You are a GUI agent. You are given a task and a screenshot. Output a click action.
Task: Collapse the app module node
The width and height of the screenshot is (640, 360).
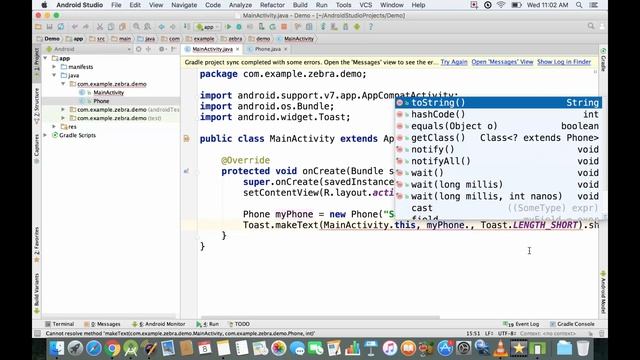pyautogui.click(x=46, y=58)
